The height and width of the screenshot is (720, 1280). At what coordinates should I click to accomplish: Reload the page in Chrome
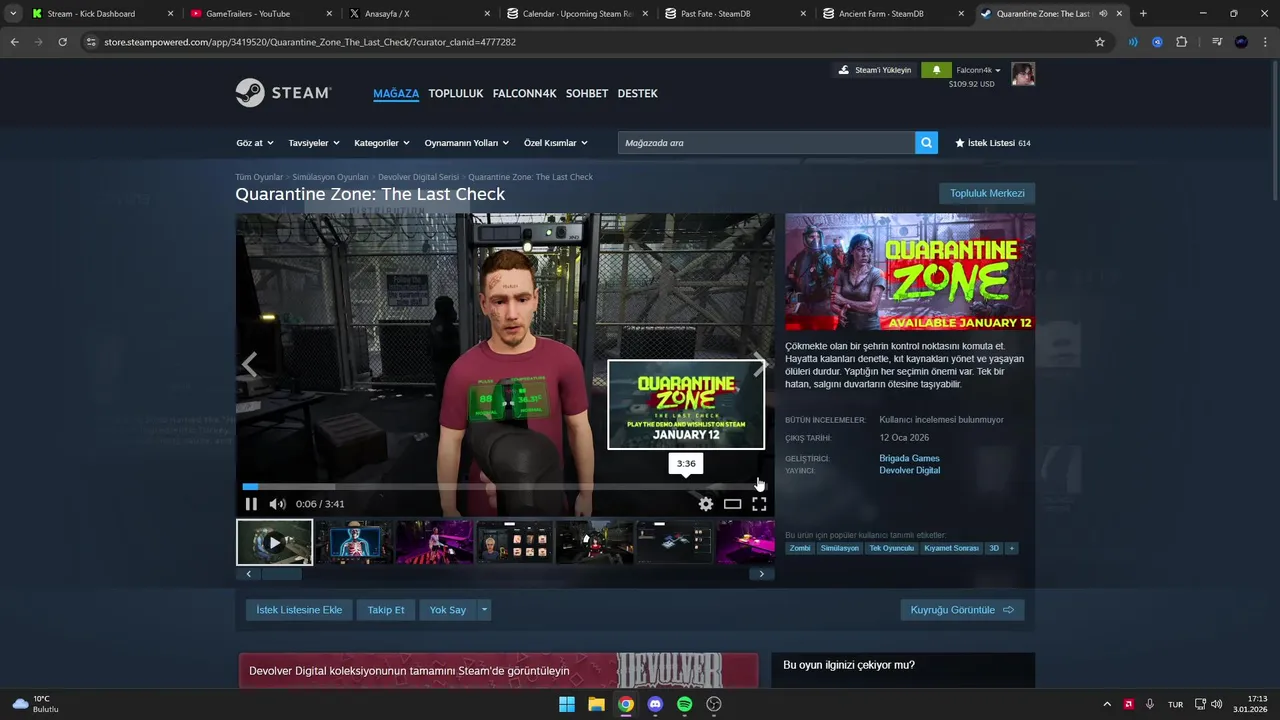(x=62, y=42)
